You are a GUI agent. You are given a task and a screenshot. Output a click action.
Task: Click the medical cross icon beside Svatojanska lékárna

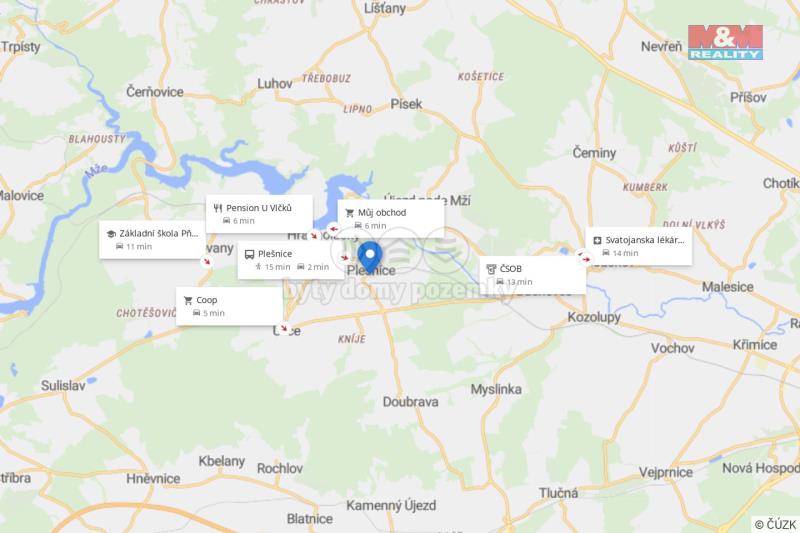tap(597, 240)
